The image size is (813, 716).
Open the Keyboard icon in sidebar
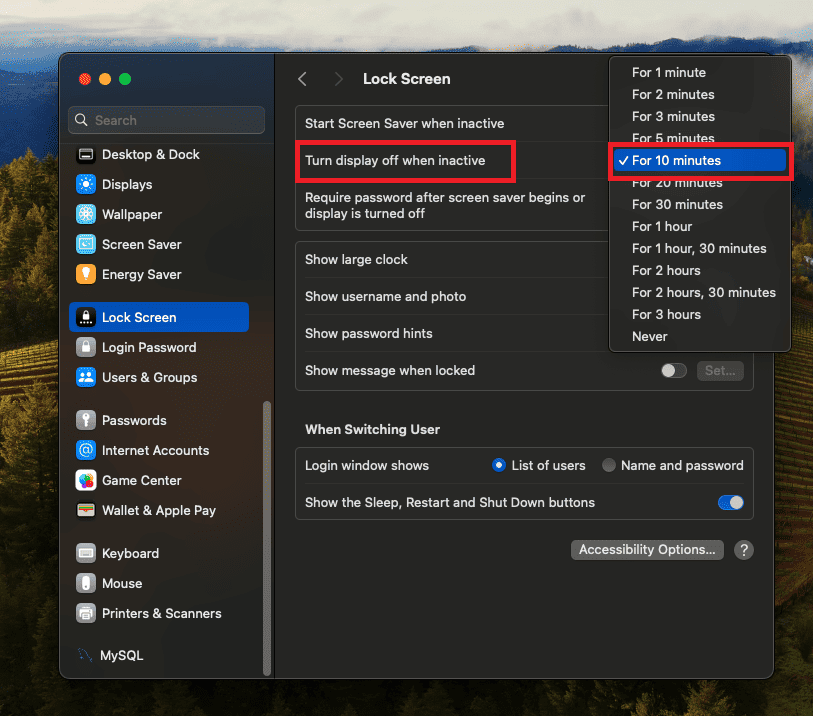click(x=86, y=554)
